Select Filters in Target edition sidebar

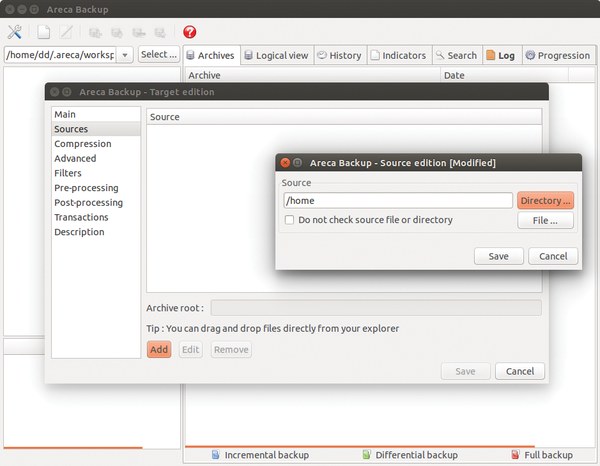coord(96,173)
